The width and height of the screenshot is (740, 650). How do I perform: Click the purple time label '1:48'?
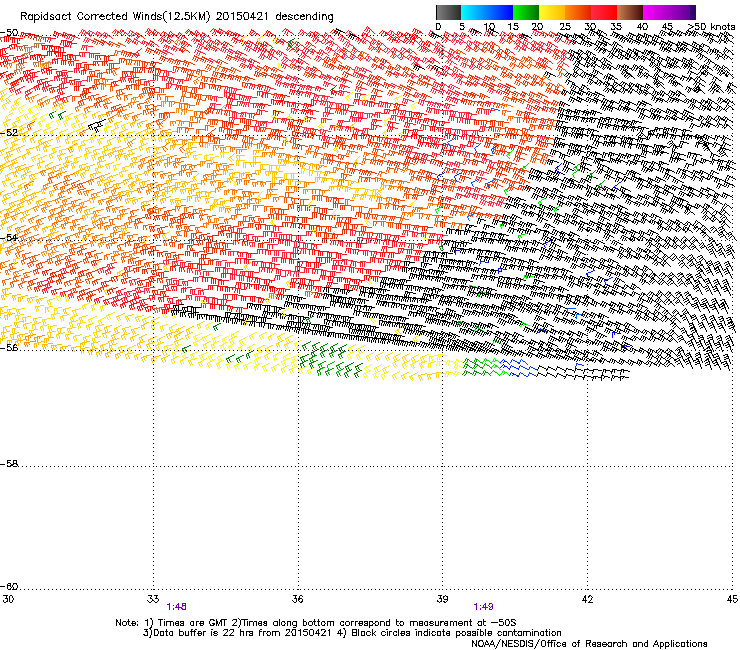click(x=177, y=607)
